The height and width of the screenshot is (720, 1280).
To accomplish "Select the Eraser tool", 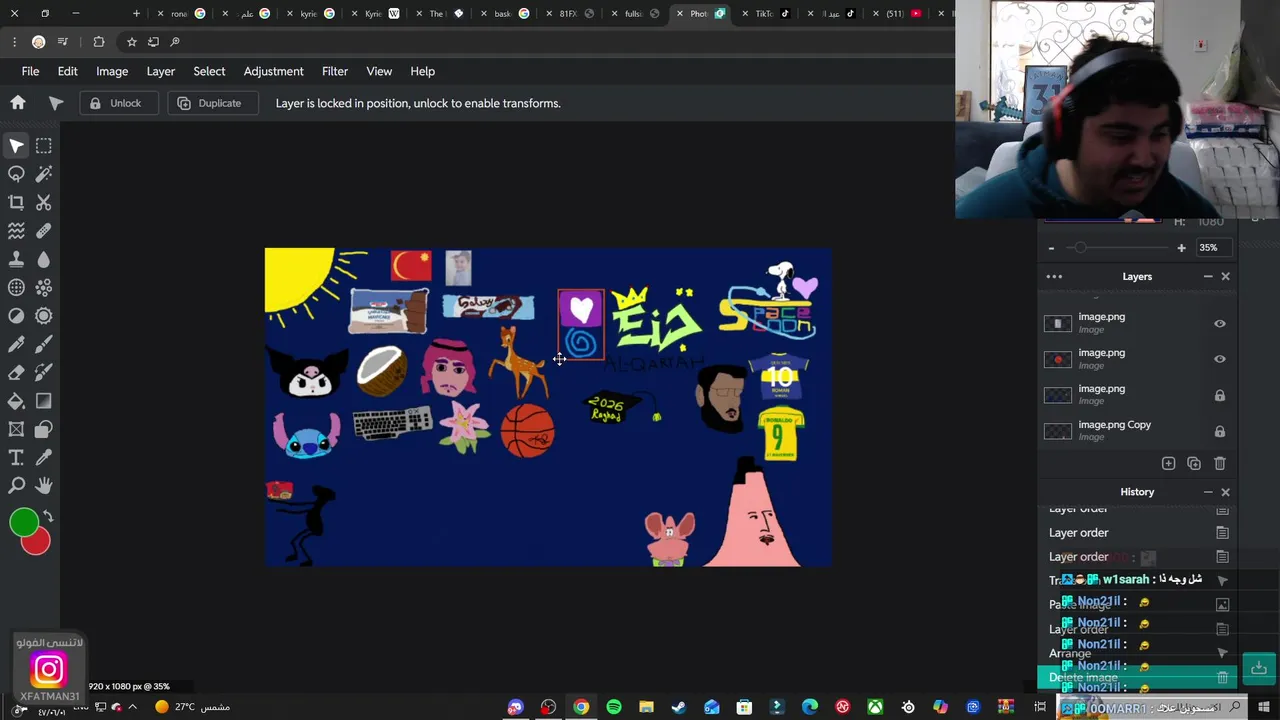I will (x=16, y=372).
